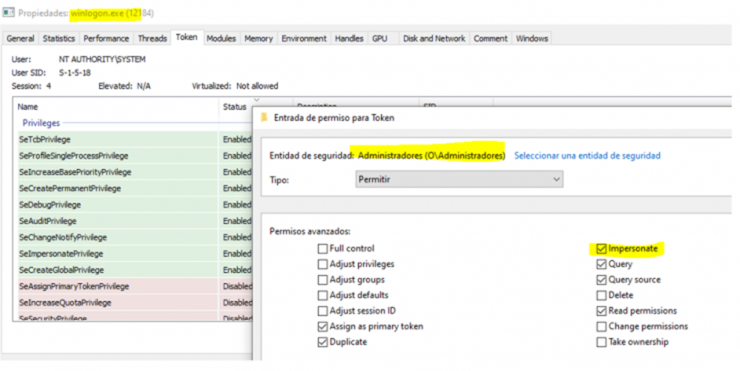Click the folder icon in permission dialog title
This screenshot has width=740, height=371.
click(x=264, y=118)
